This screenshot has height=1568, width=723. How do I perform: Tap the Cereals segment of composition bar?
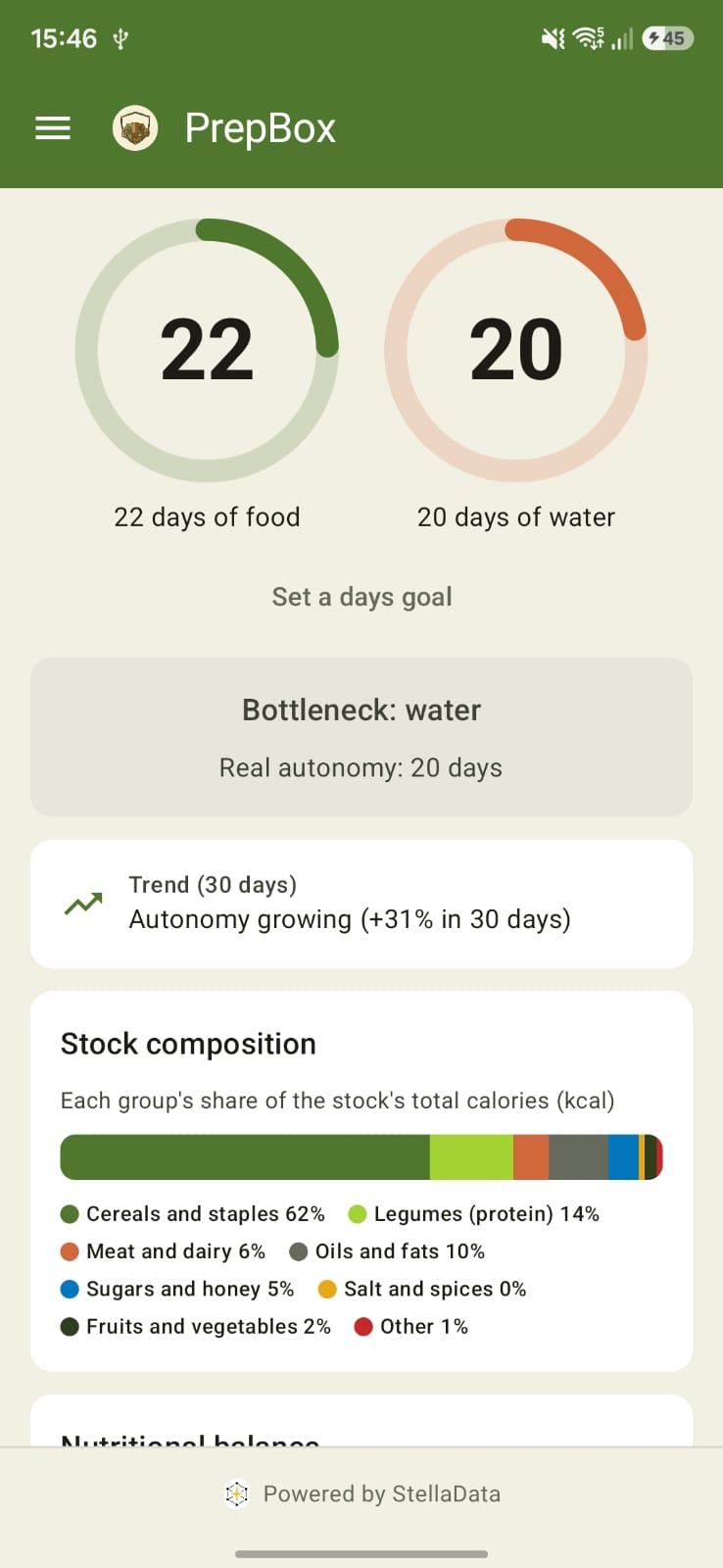click(245, 1157)
